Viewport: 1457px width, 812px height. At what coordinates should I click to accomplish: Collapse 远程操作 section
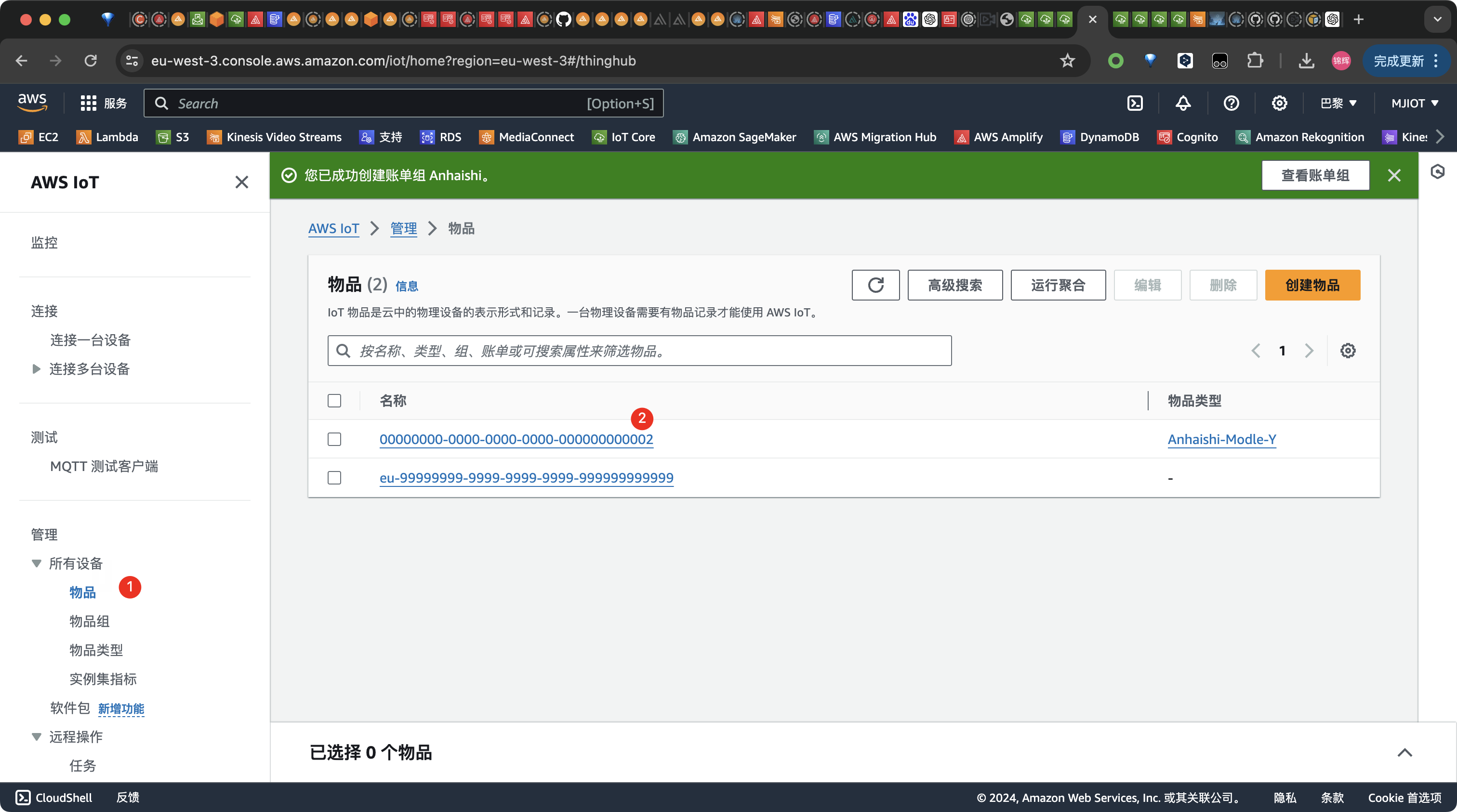[37, 736]
